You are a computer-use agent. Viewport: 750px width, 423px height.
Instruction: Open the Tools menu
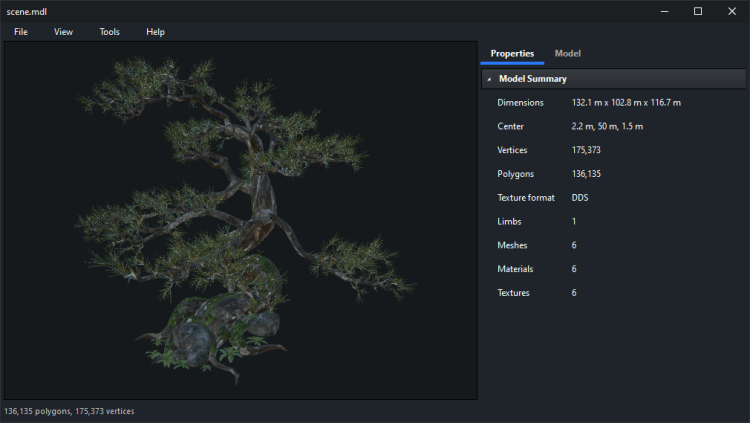(109, 32)
